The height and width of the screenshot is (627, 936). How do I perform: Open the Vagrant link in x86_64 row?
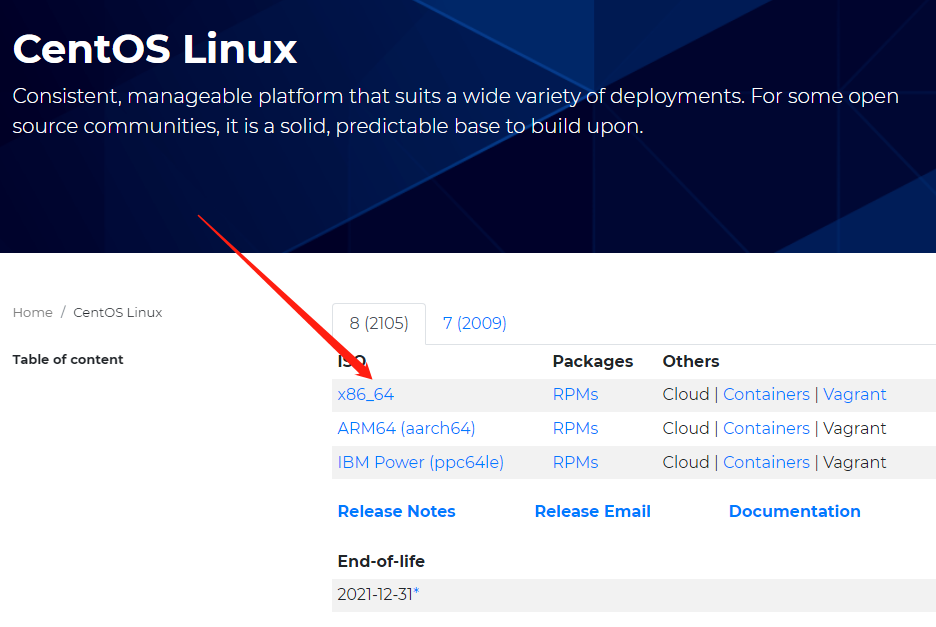[x=854, y=395]
